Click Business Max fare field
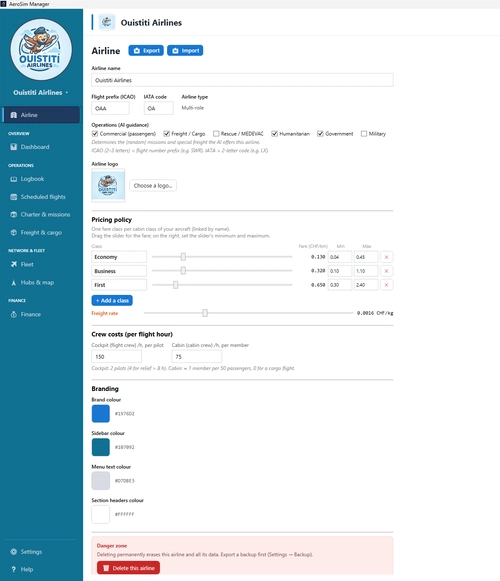Screen dimensions: 500x581 [366, 271]
